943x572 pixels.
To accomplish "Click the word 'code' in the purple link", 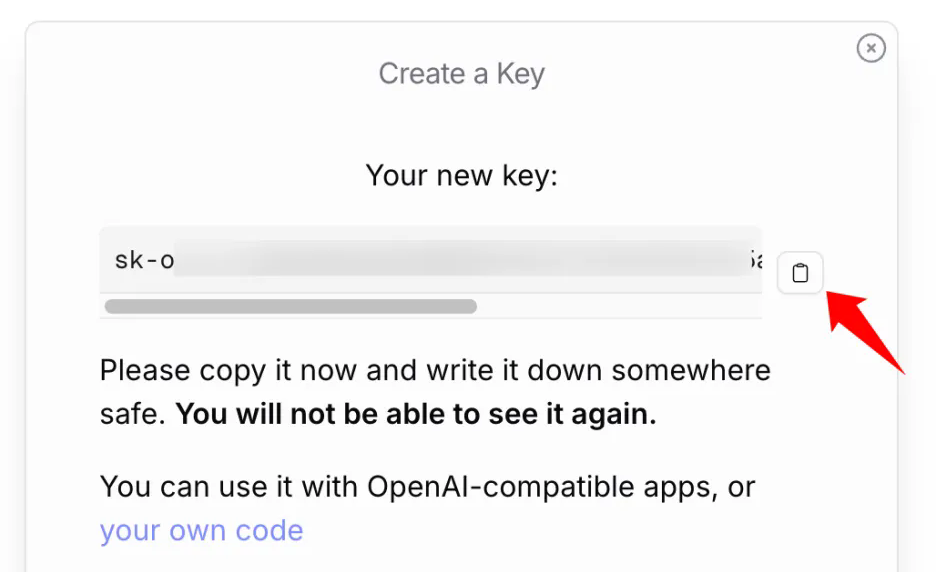I will 269,530.
